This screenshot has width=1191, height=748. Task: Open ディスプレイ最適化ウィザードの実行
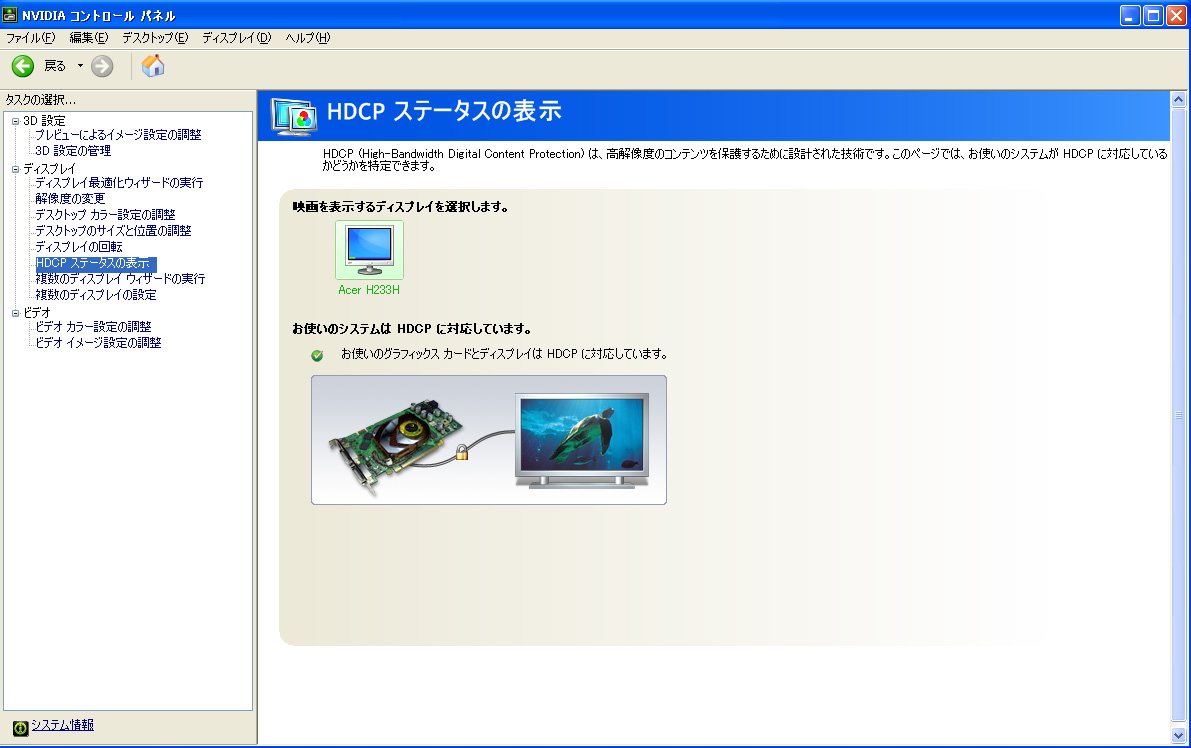[x=119, y=183]
